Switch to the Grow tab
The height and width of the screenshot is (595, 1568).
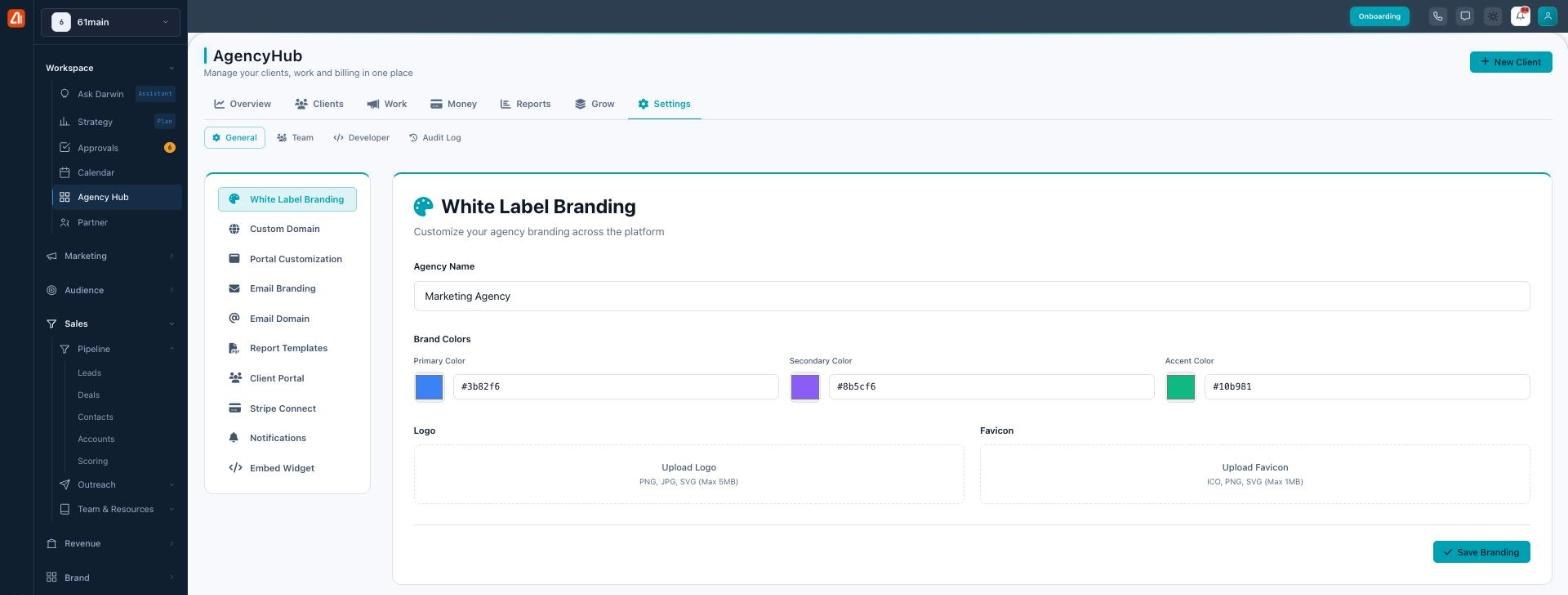tap(594, 104)
